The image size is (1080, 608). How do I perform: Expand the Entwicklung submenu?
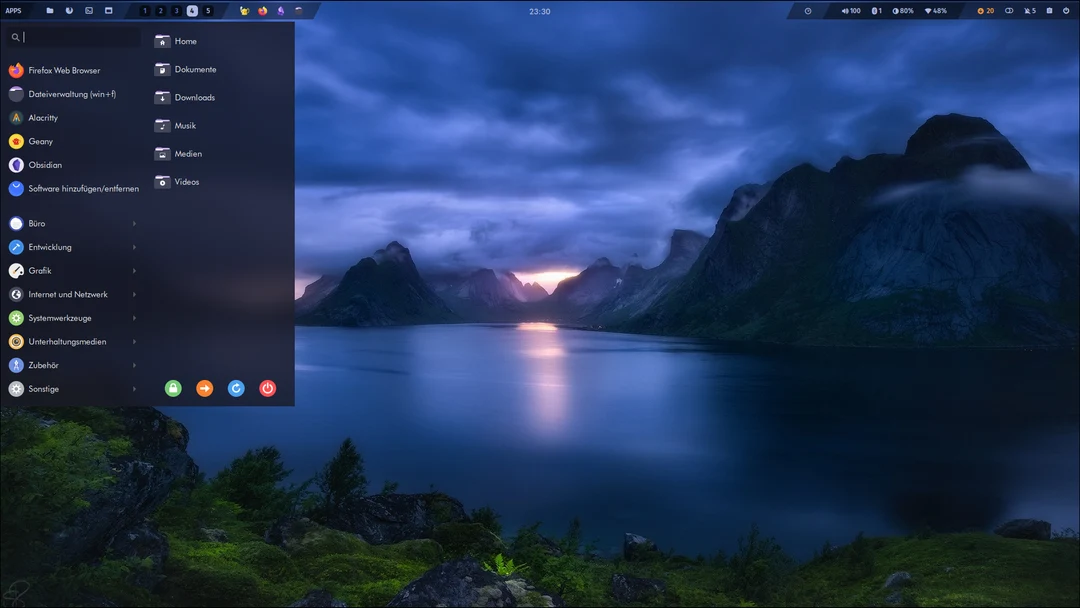click(x=48, y=246)
